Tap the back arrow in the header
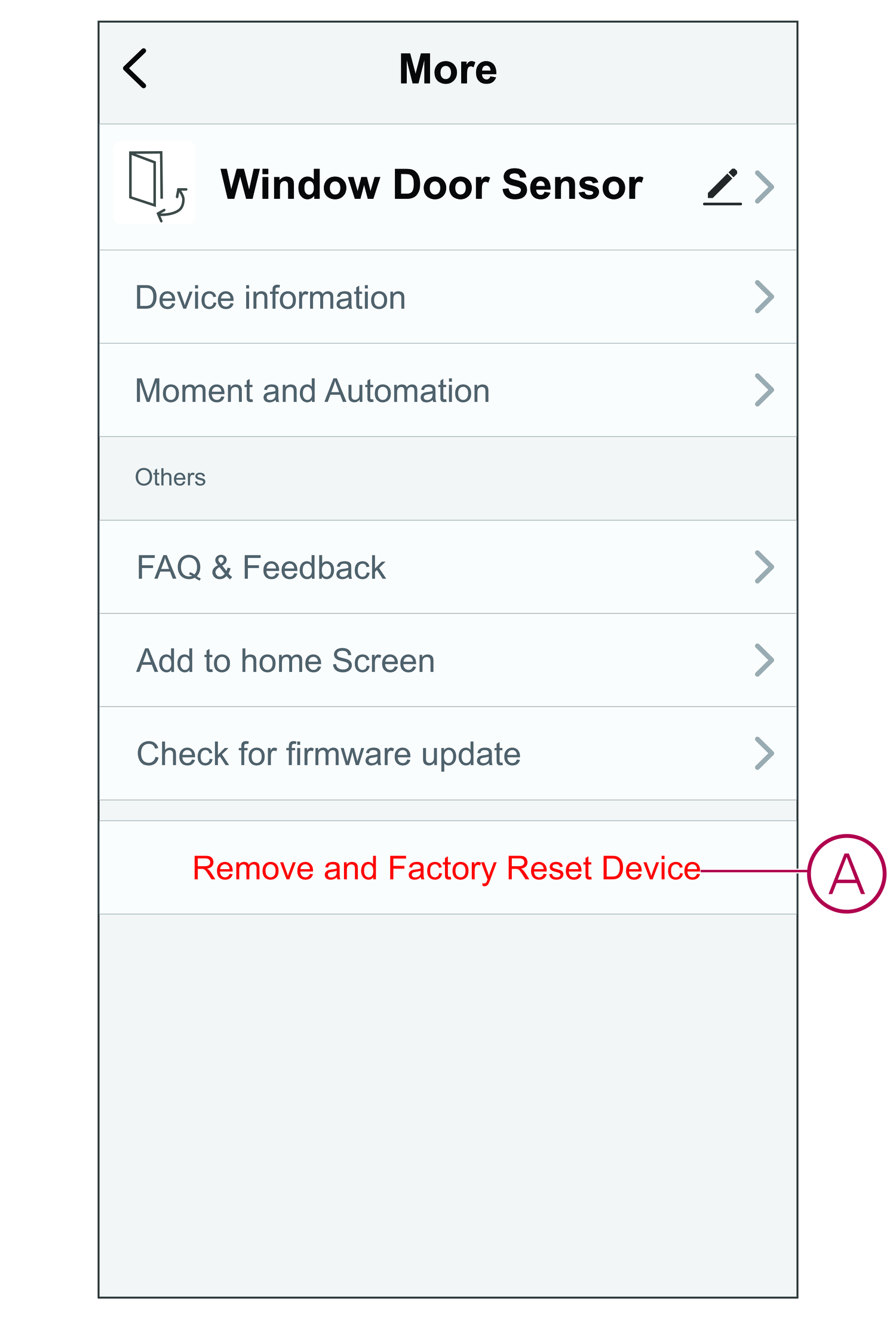This screenshot has height=1319, width=896. [x=136, y=69]
